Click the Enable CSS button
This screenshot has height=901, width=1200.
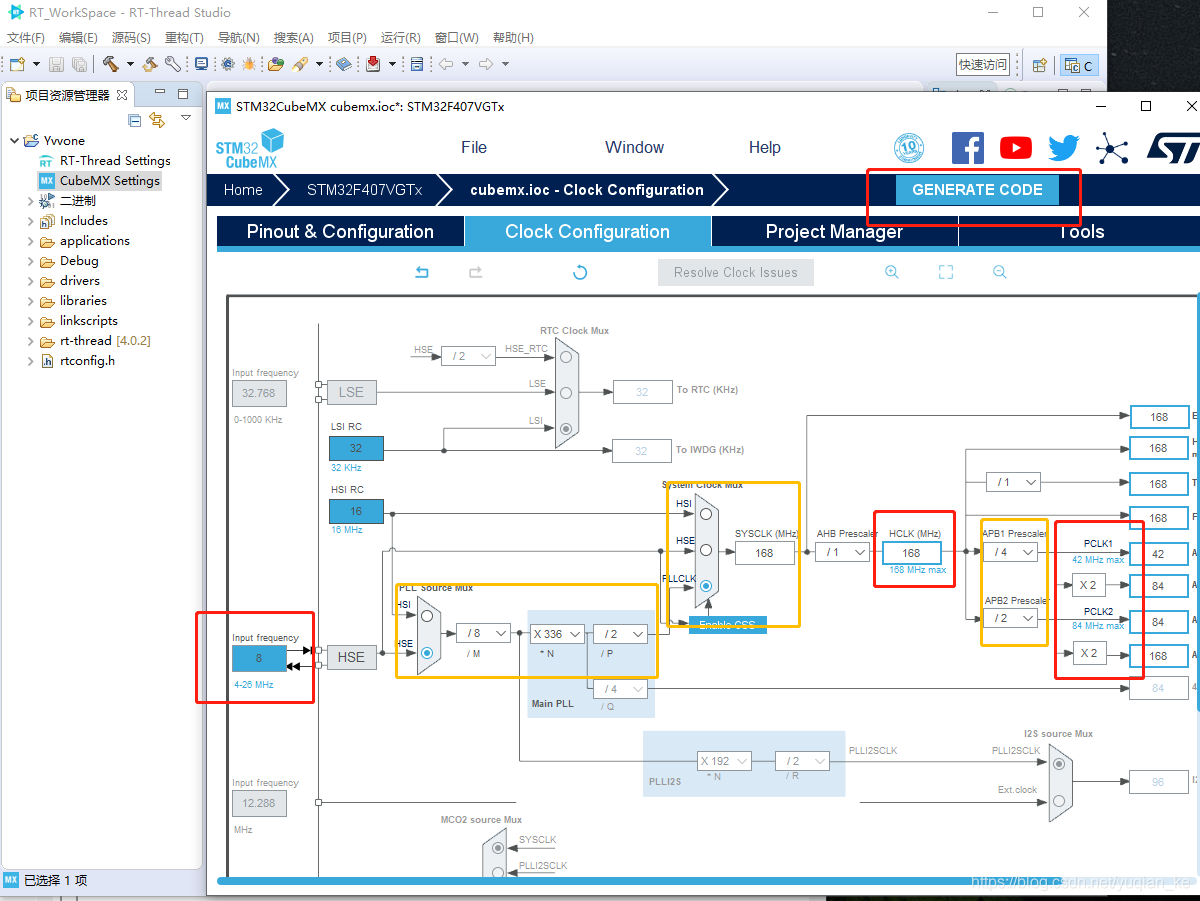pos(727,625)
